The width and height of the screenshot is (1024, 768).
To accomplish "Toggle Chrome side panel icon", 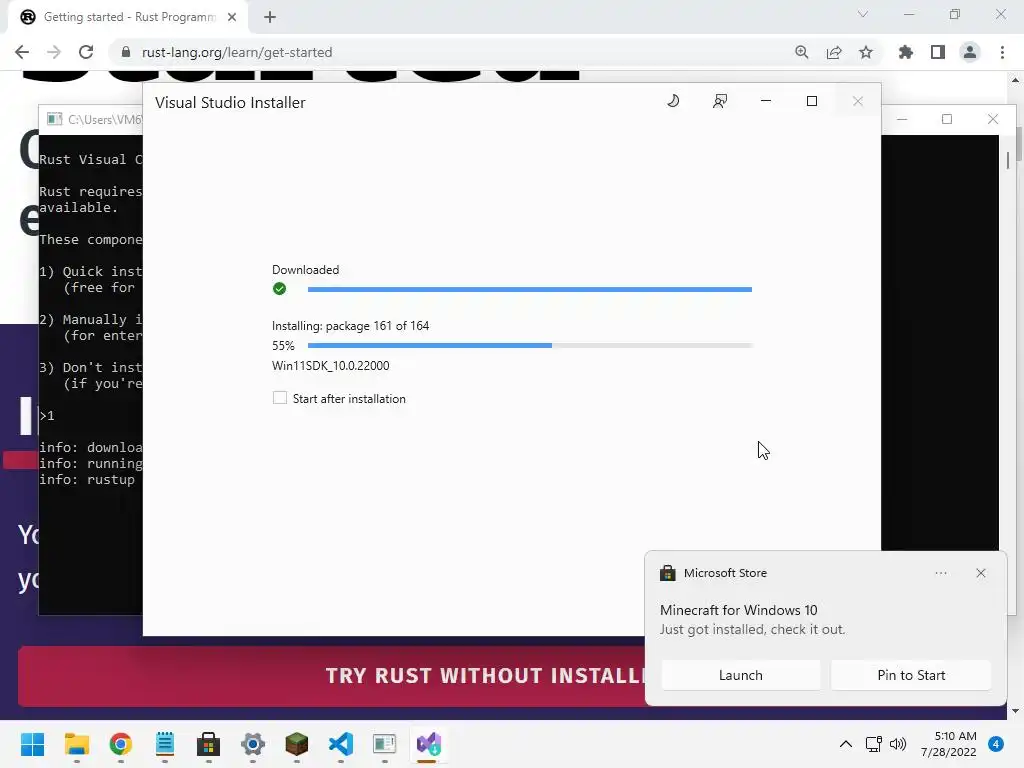I will click(938, 52).
